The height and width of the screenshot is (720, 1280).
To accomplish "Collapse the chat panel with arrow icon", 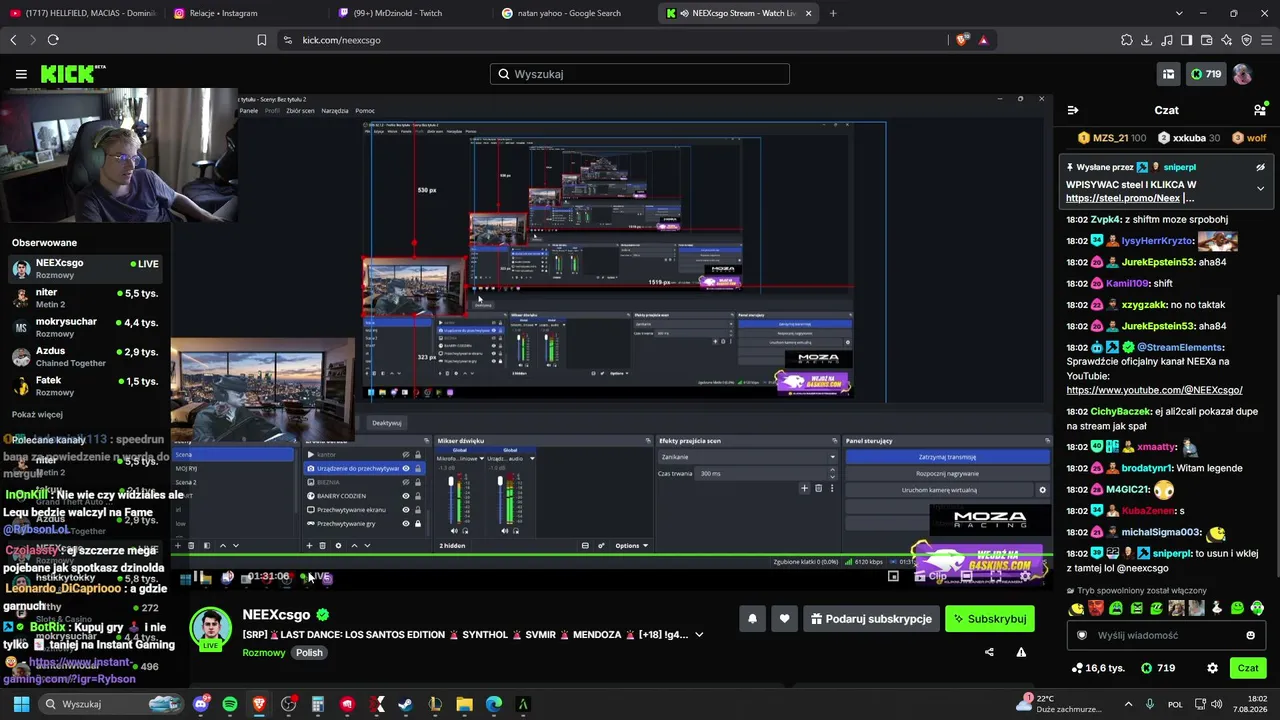I will coord(1073,110).
